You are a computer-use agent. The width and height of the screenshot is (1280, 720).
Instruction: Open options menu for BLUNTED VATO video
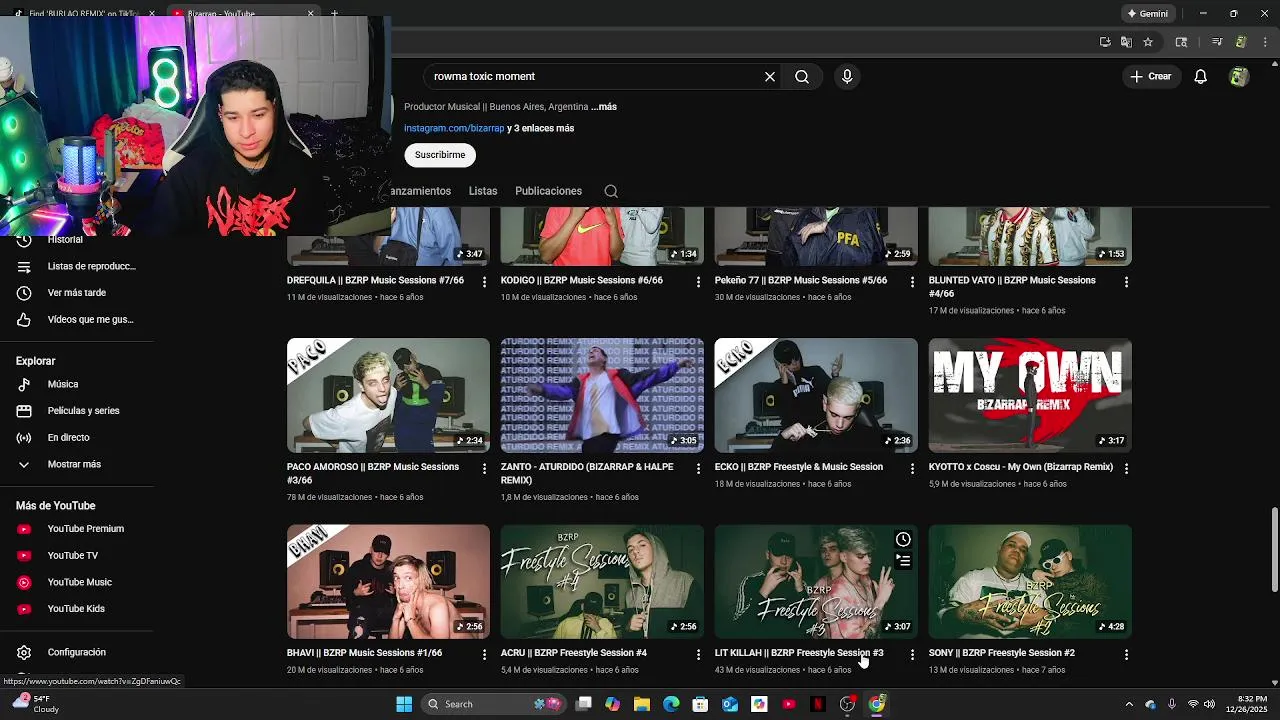click(x=1126, y=282)
